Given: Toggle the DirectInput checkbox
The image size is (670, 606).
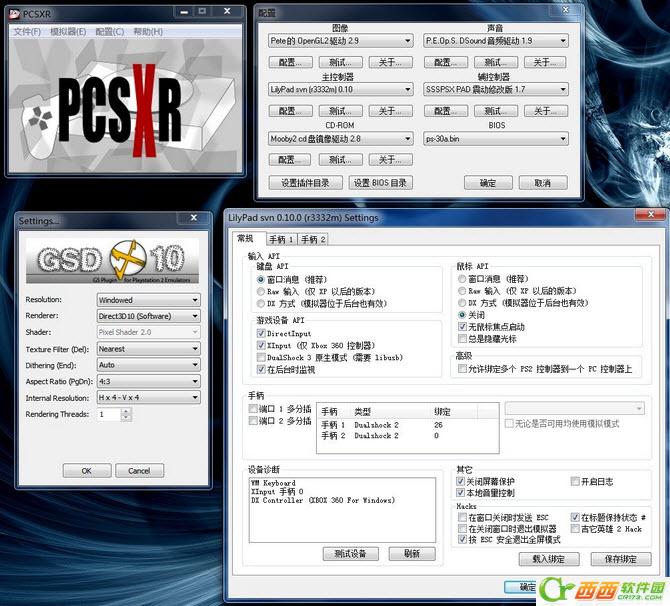Looking at the screenshot, I should 261,333.
